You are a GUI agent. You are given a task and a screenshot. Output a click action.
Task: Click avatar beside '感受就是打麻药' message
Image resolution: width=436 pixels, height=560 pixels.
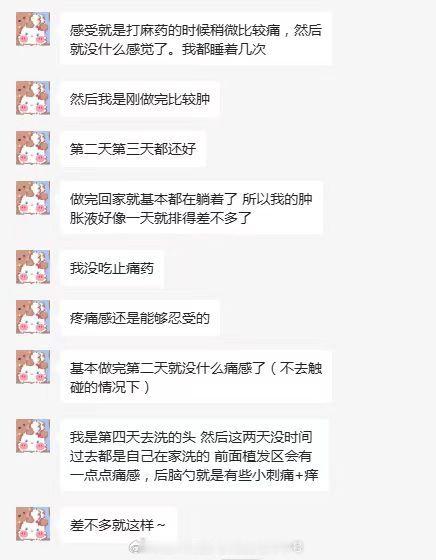33,29
